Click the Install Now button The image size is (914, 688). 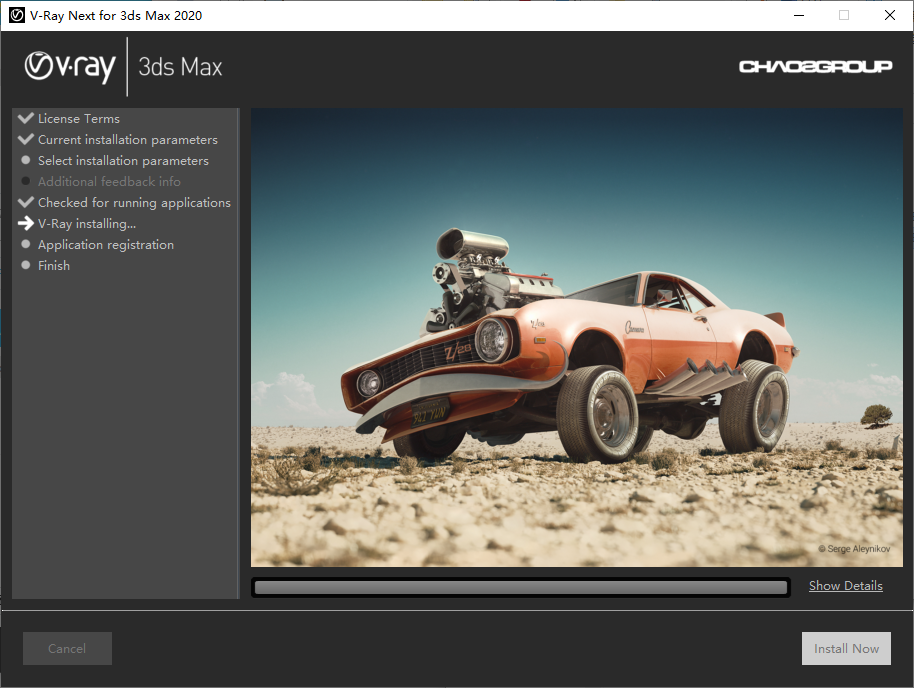846,648
